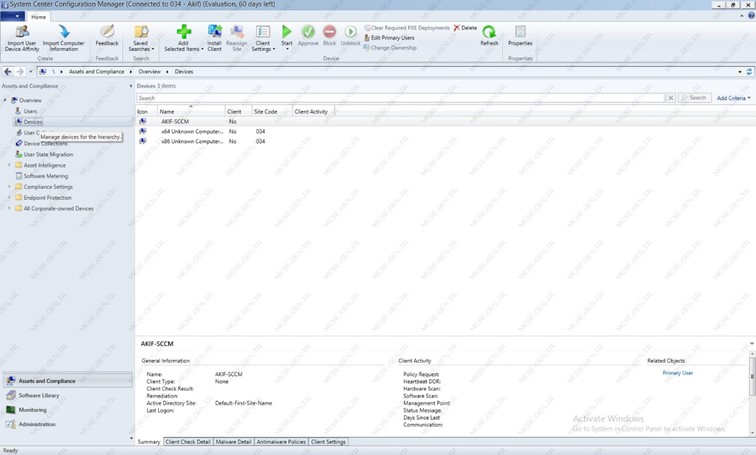The height and width of the screenshot is (455, 756).
Task: Click Add Selected Items green plus
Action: pos(183,32)
